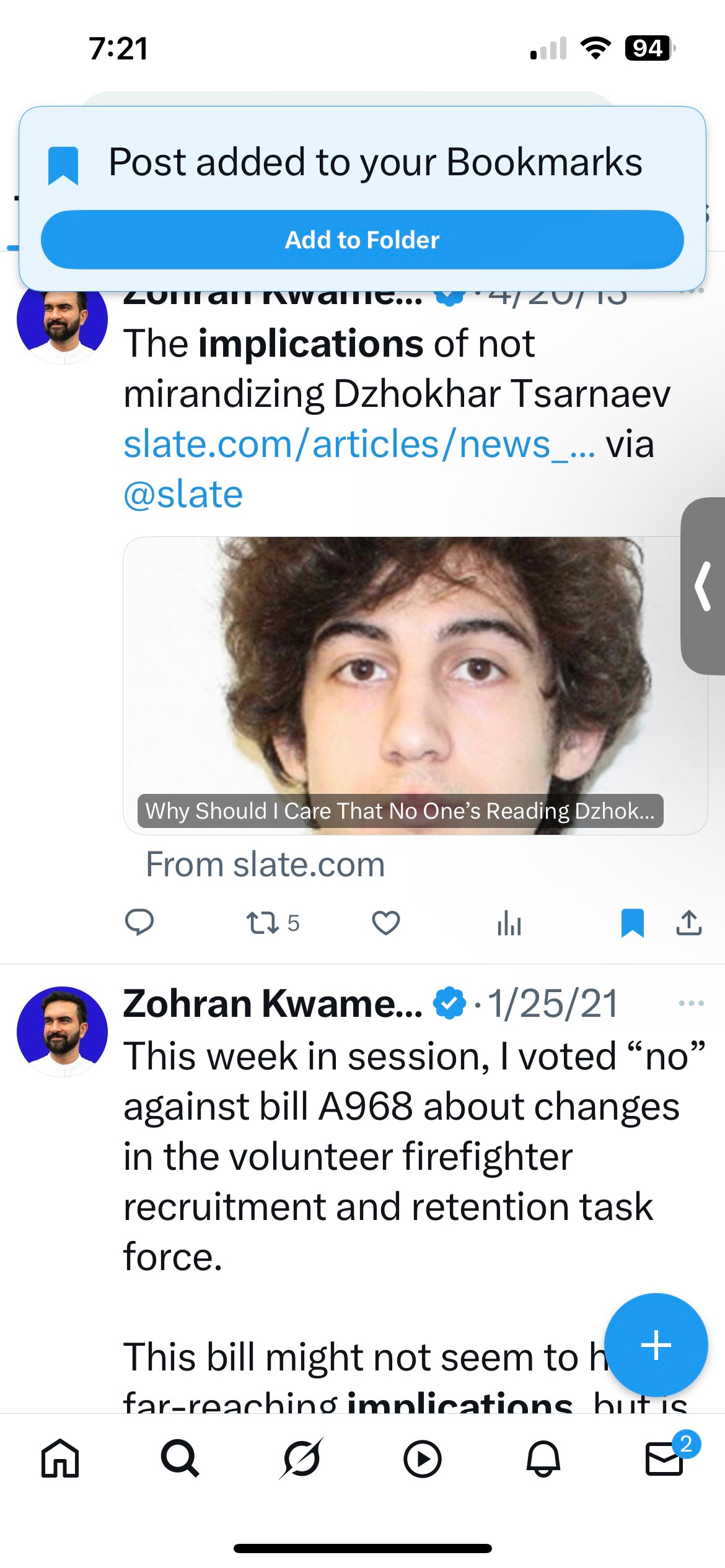Expand the gray side panel chevron handle
725x1568 pixels.
click(703, 586)
